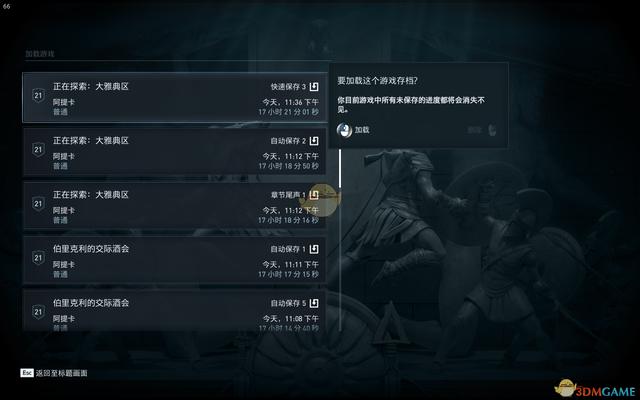Image resolution: width=640 pixels, height=400 pixels.
Task: Click the Esc key hint at the bottom
Action: (x=27, y=373)
